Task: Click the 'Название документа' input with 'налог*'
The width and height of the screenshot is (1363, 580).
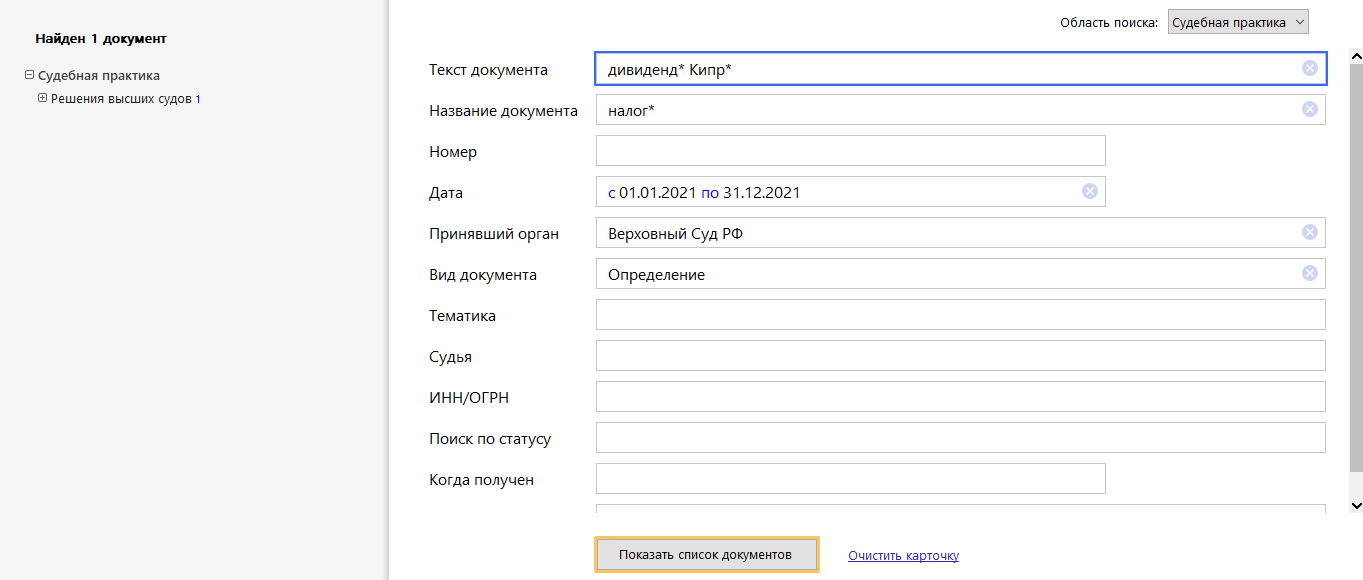Action: [960, 110]
